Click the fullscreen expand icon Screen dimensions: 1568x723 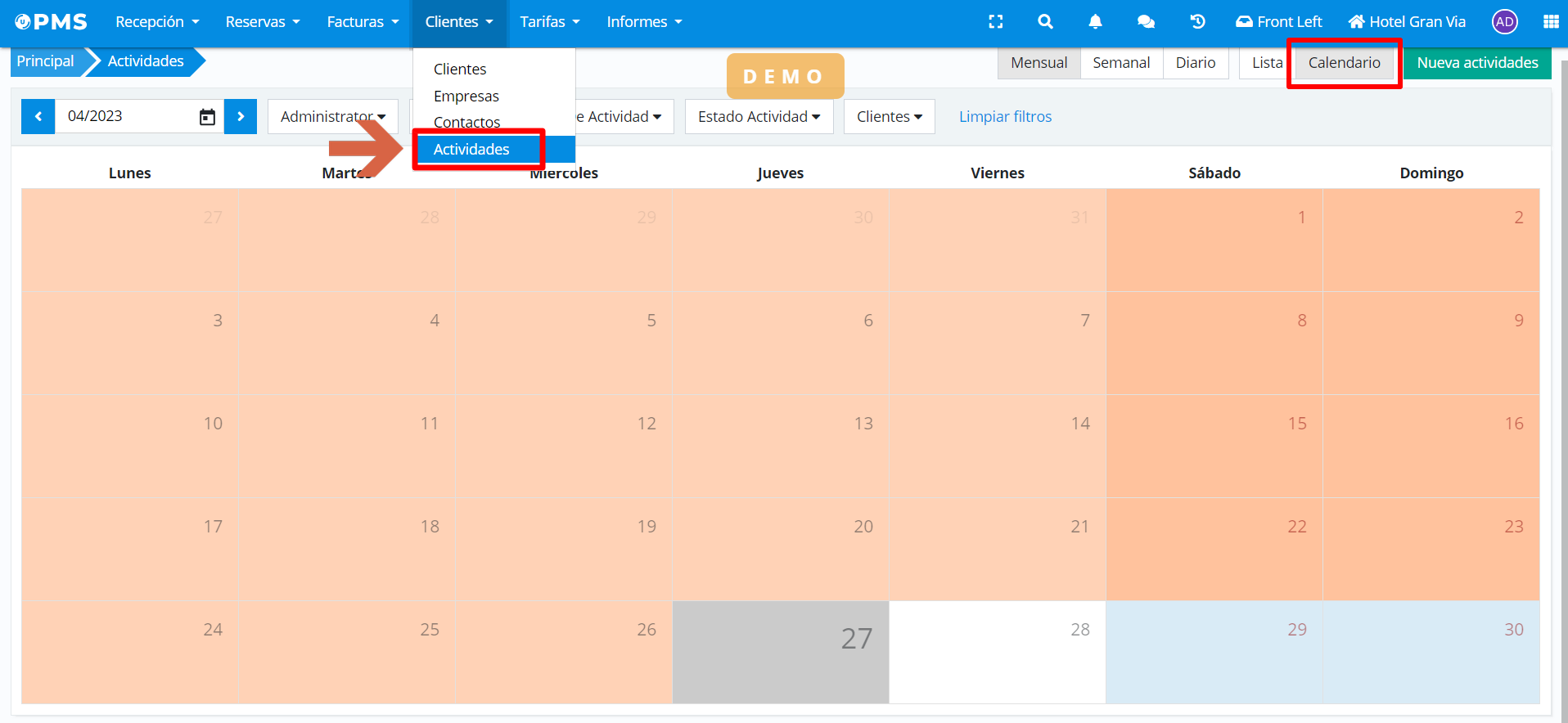(x=995, y=22)
